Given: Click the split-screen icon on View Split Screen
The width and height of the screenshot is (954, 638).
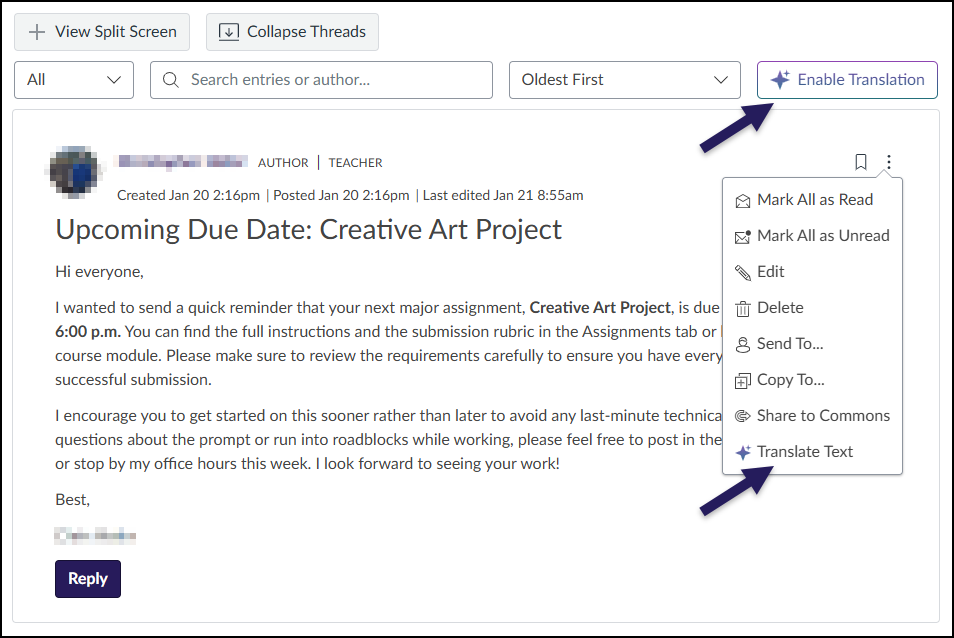Looking at the screenshot, I should coord(37,31).
